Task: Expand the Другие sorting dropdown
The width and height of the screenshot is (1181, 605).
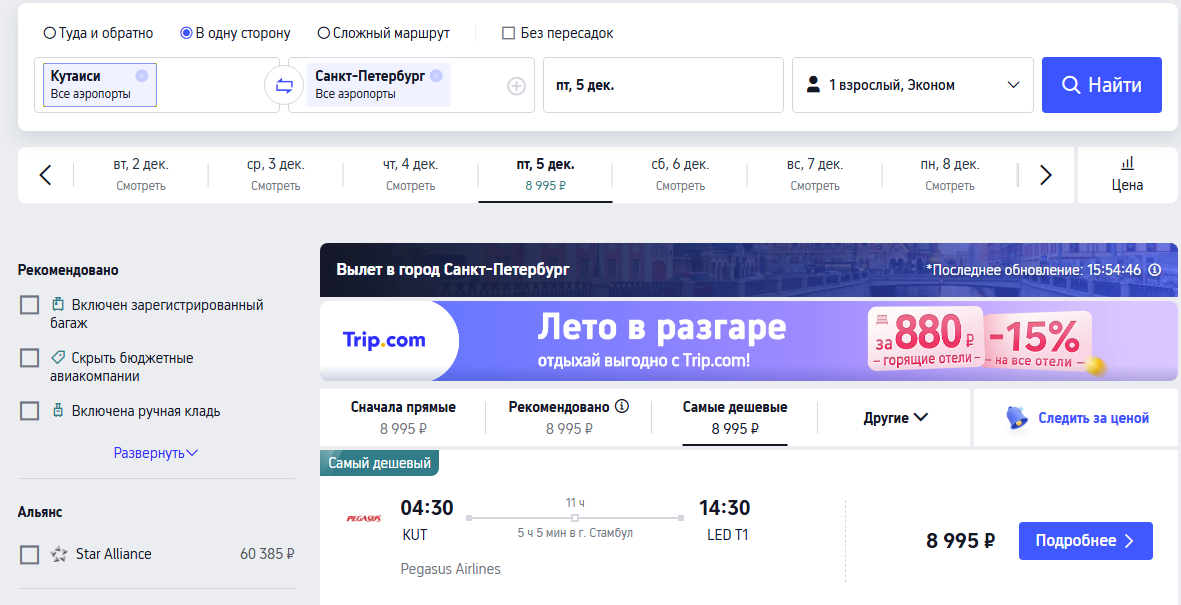Action: click(x=896, y=417)
